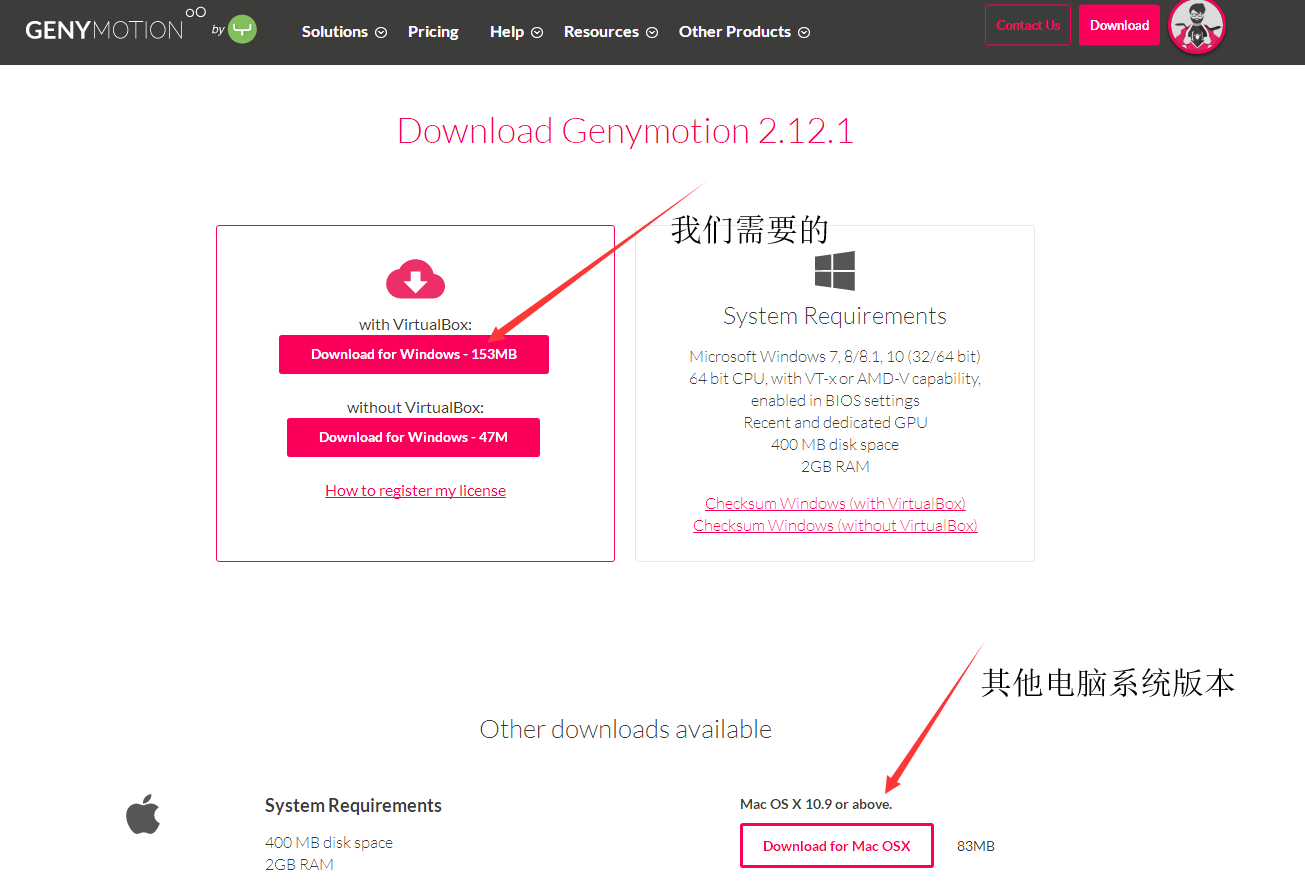1305x892 pixels.
Task: Select the Mac System Requirements heading
Action: coord(353,805)
